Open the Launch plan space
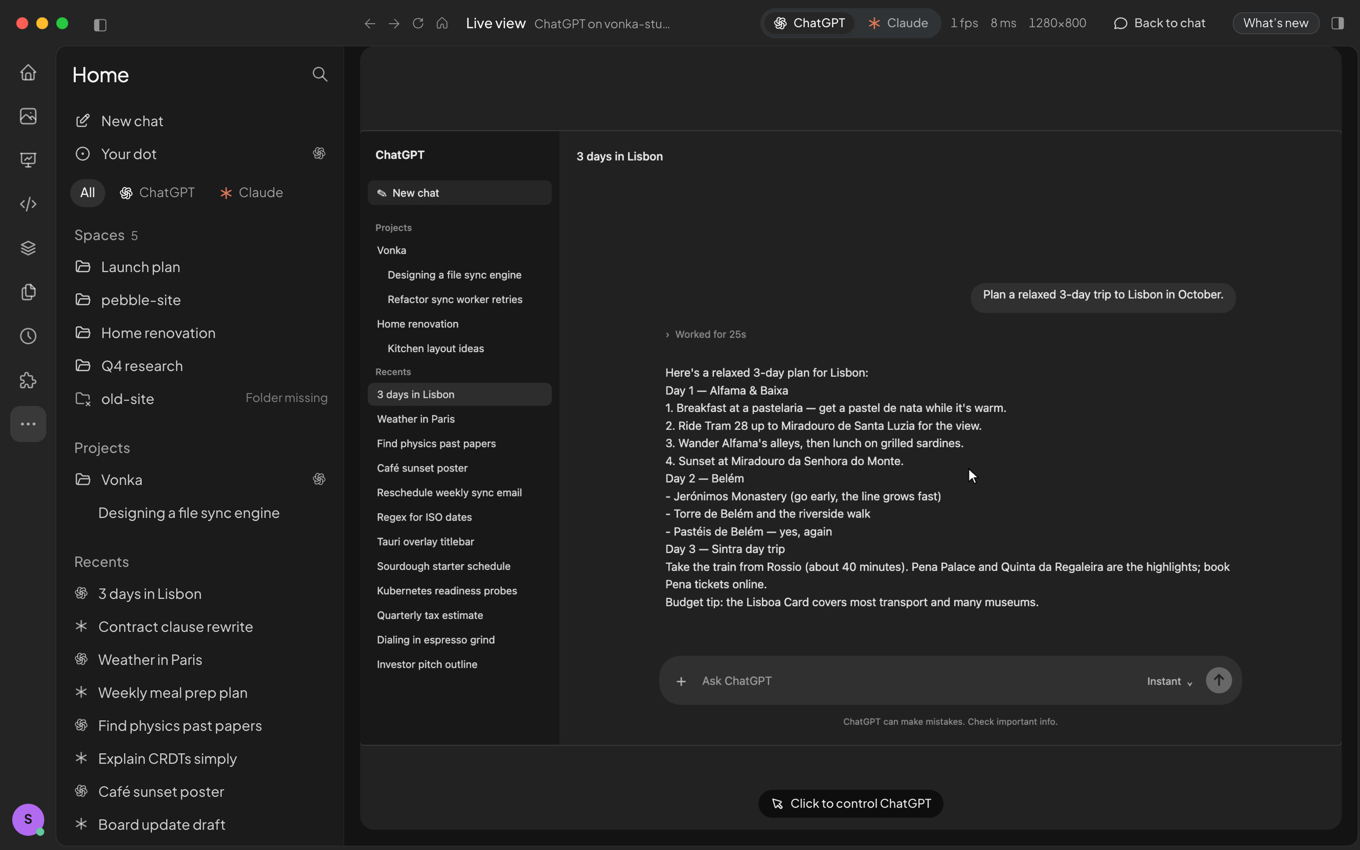This screenshot has height=850, width=1360. click(201, 267)
